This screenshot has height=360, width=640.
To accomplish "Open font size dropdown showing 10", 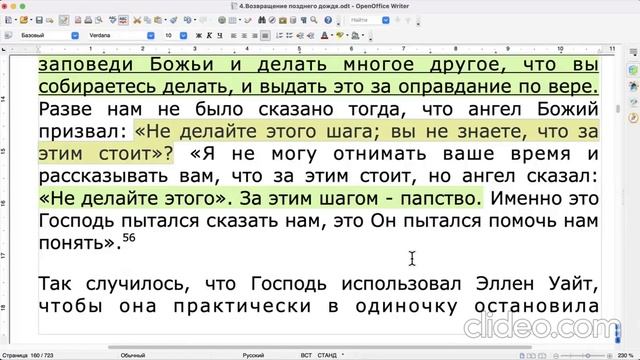I will pos(183,36).
